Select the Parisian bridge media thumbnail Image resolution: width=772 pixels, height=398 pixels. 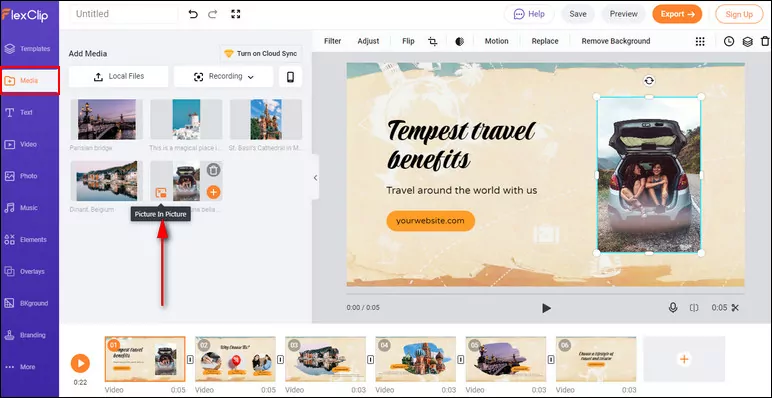106,120
